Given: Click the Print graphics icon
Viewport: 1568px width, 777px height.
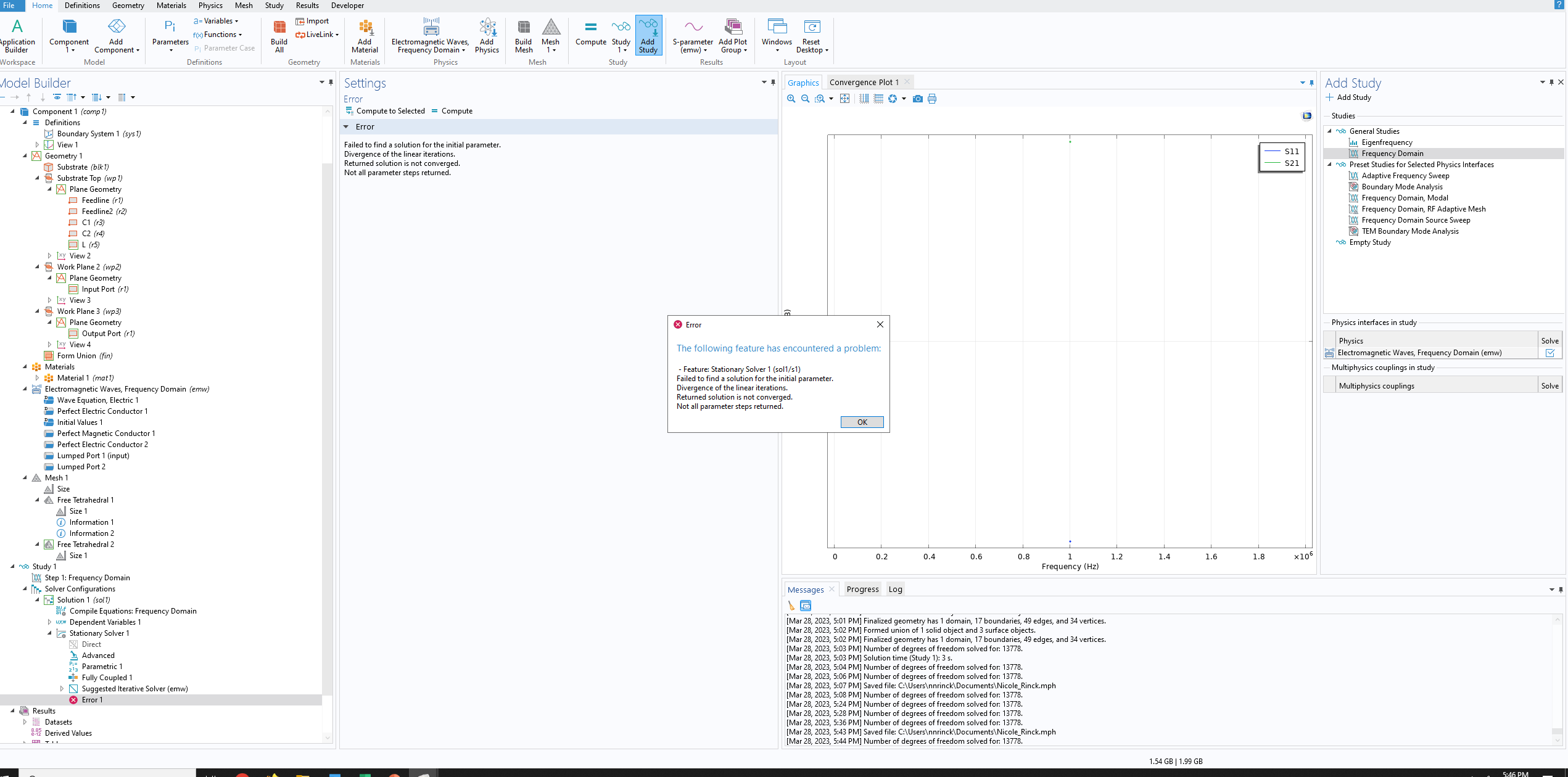Looking at the screenshot, I should [932, 99].
